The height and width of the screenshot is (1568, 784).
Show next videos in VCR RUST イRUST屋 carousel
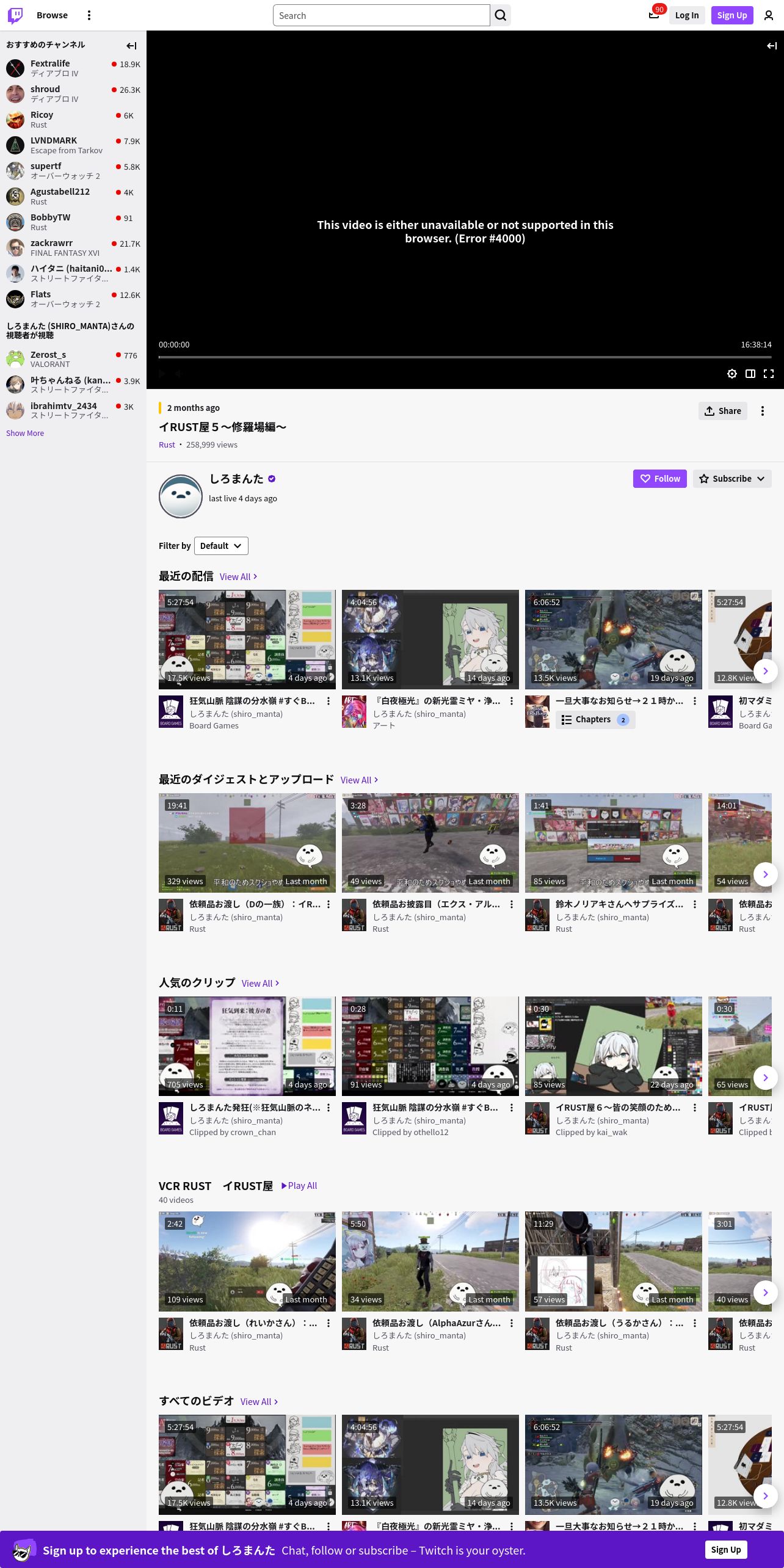point(766,1293)
